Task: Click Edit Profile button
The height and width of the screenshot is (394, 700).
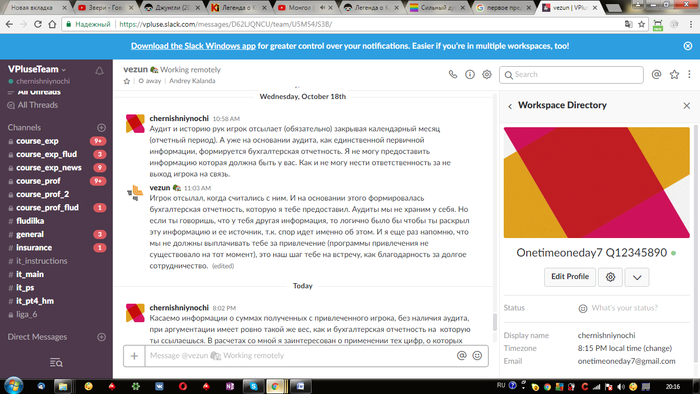Action: (x=570, y=277)
